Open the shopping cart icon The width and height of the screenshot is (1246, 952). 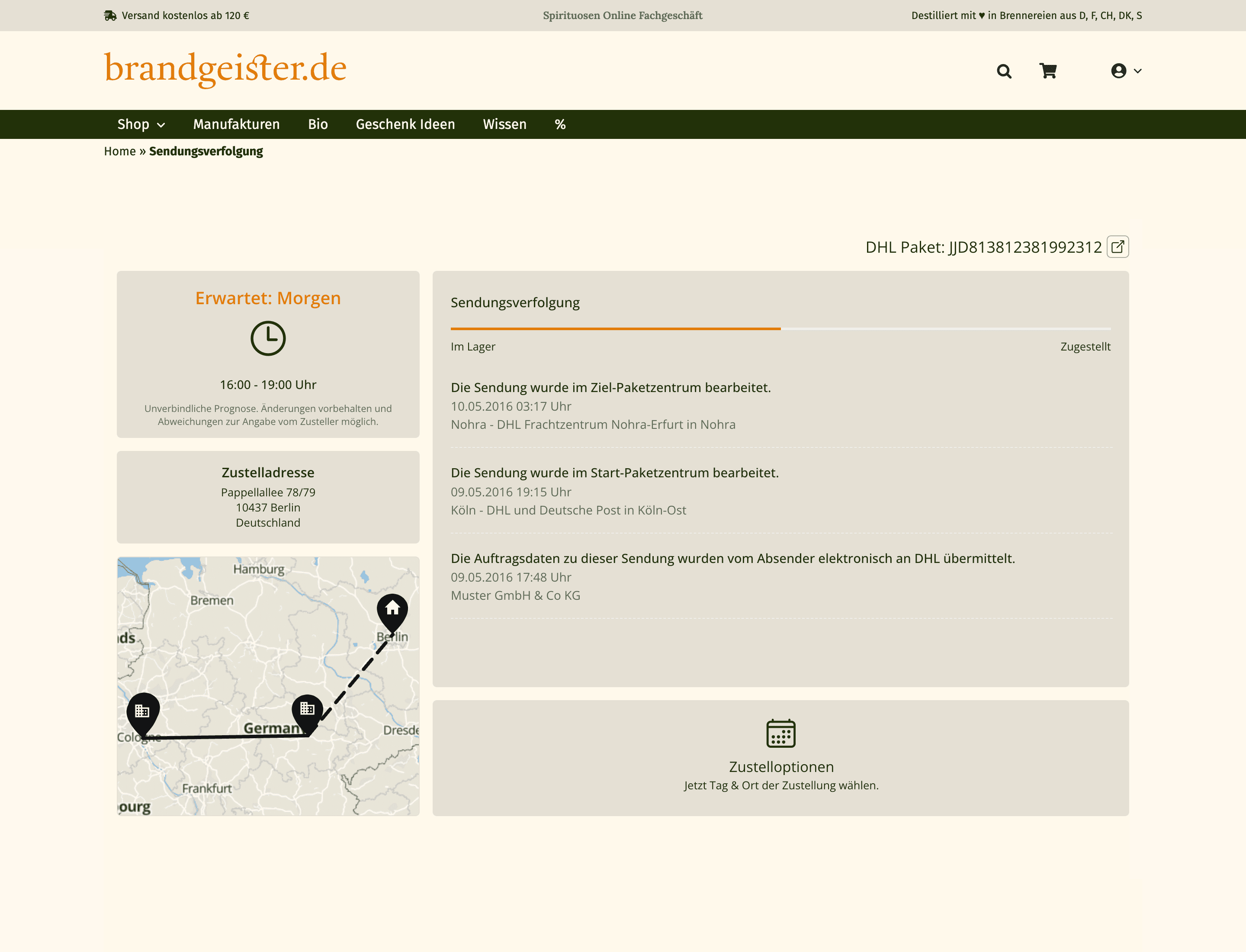point(1048,71)
